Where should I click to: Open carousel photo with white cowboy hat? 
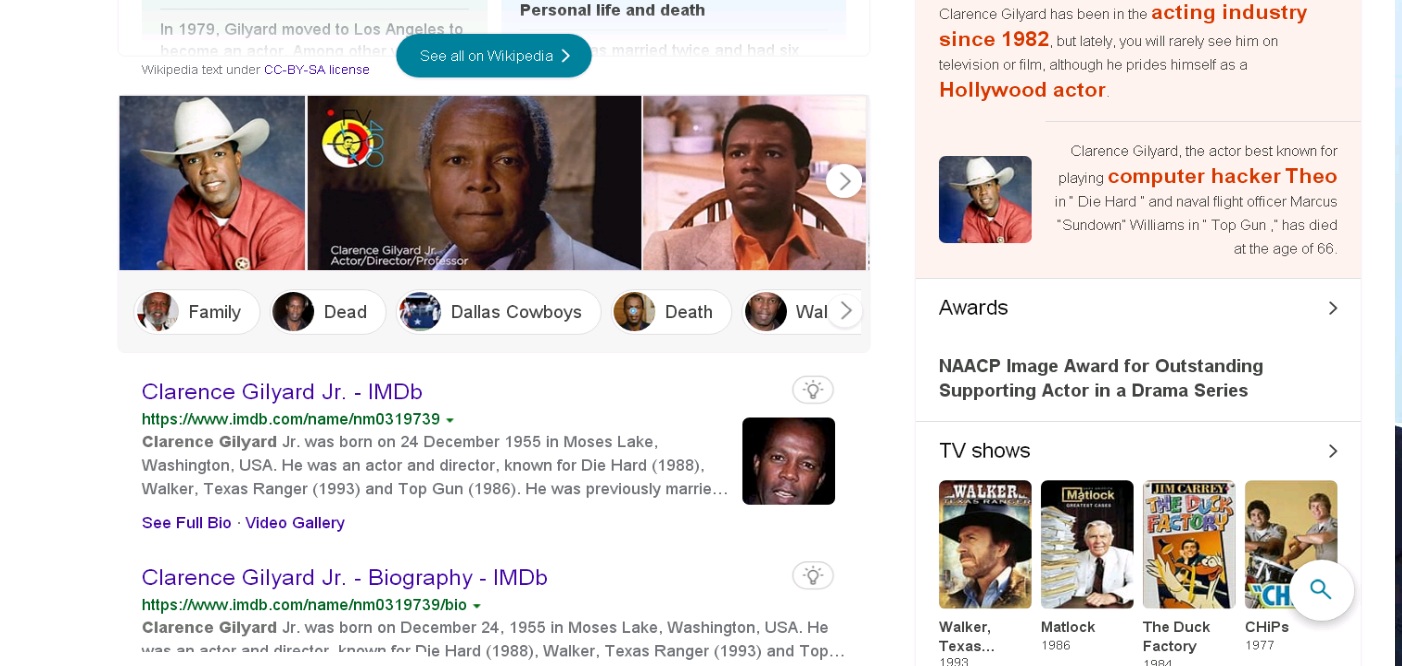[x=212, y=183]
